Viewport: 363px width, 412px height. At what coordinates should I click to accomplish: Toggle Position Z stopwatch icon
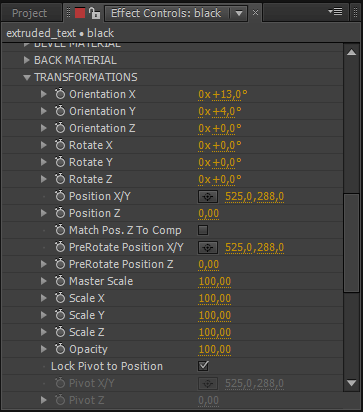60,213
